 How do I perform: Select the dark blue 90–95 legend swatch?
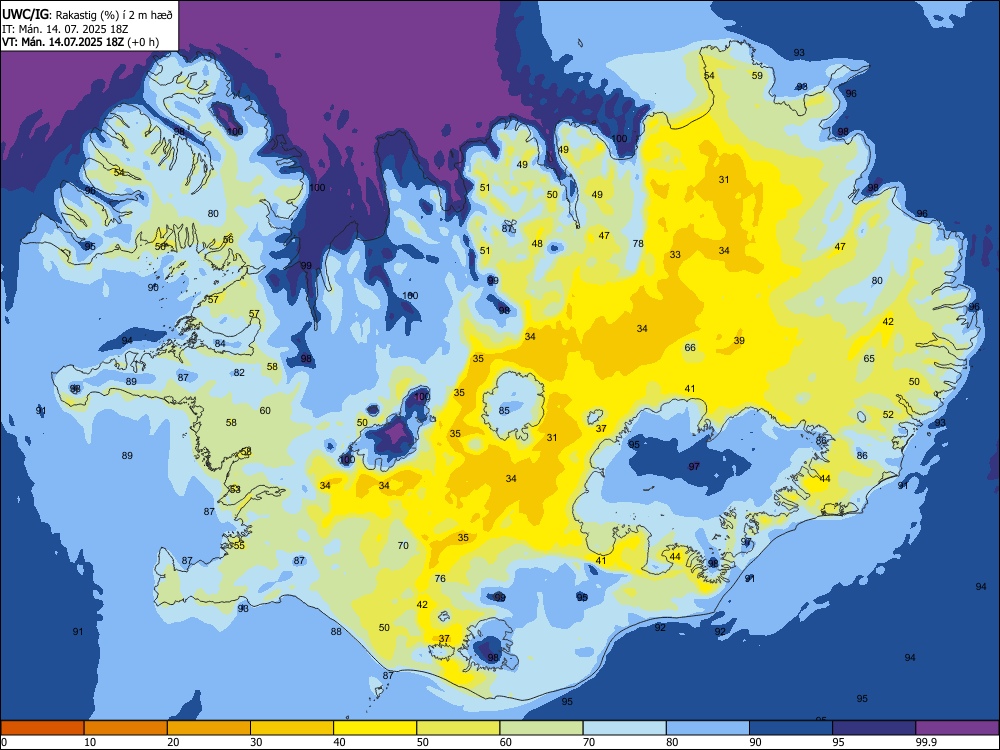791,728
